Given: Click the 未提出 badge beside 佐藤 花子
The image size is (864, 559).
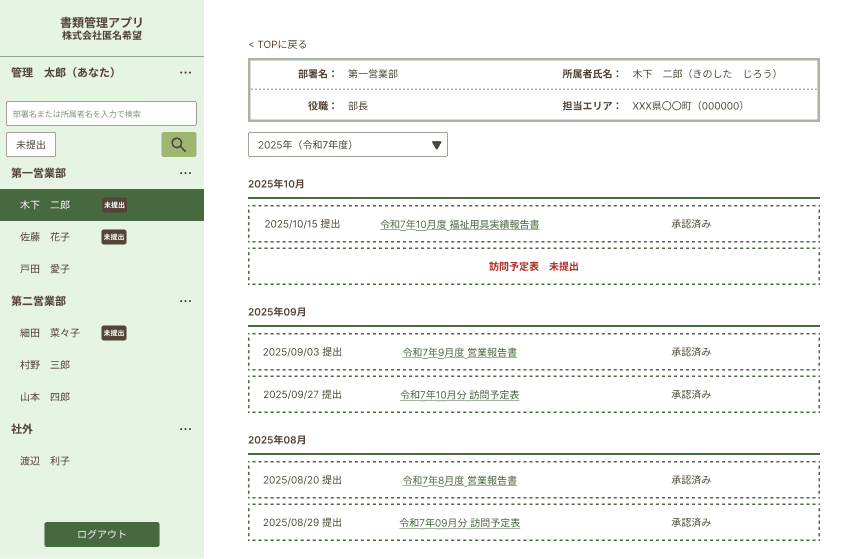Looking at the screenshot, I should [x=114, y=237].
